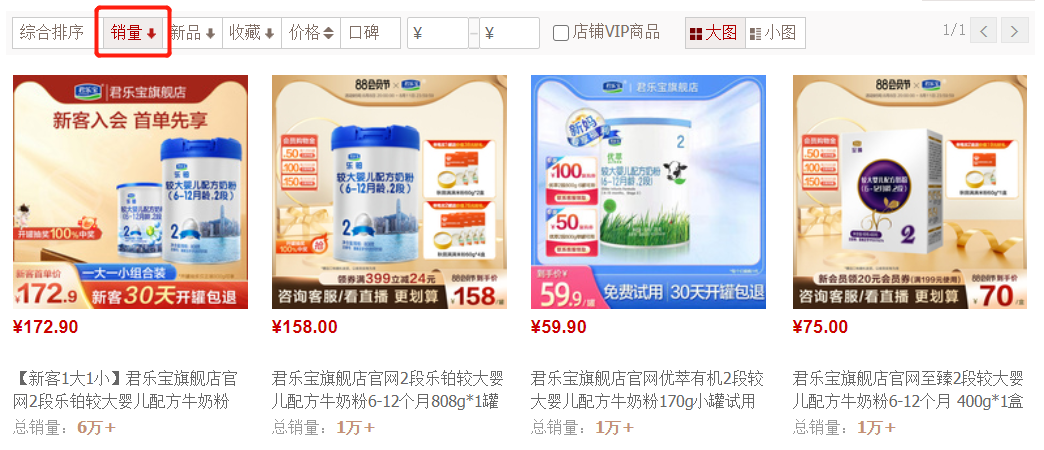The image size is (1044, 450).
Task: Sort by 收藏 favorites count
Action: click(252, 33)
